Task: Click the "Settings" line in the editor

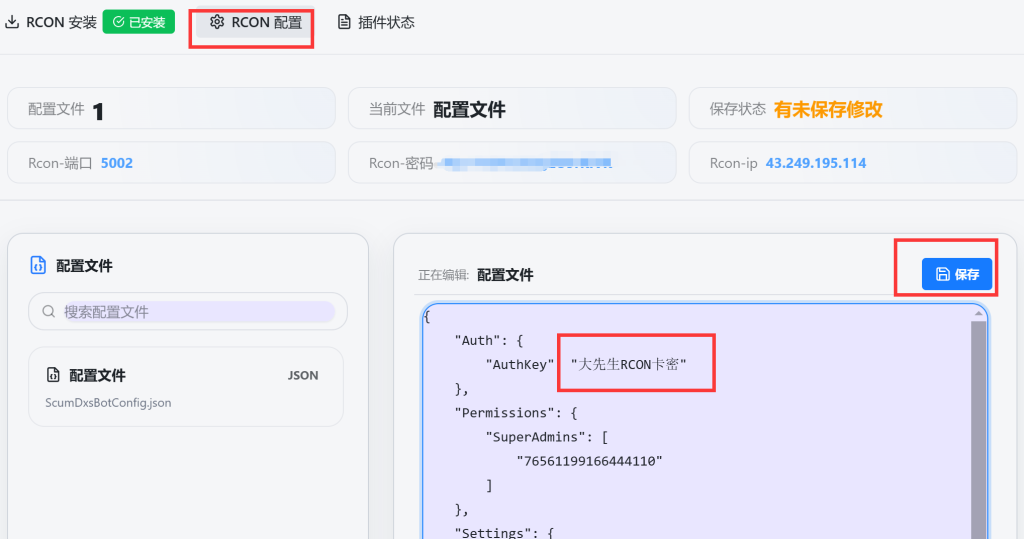Action: pos(504,532)
